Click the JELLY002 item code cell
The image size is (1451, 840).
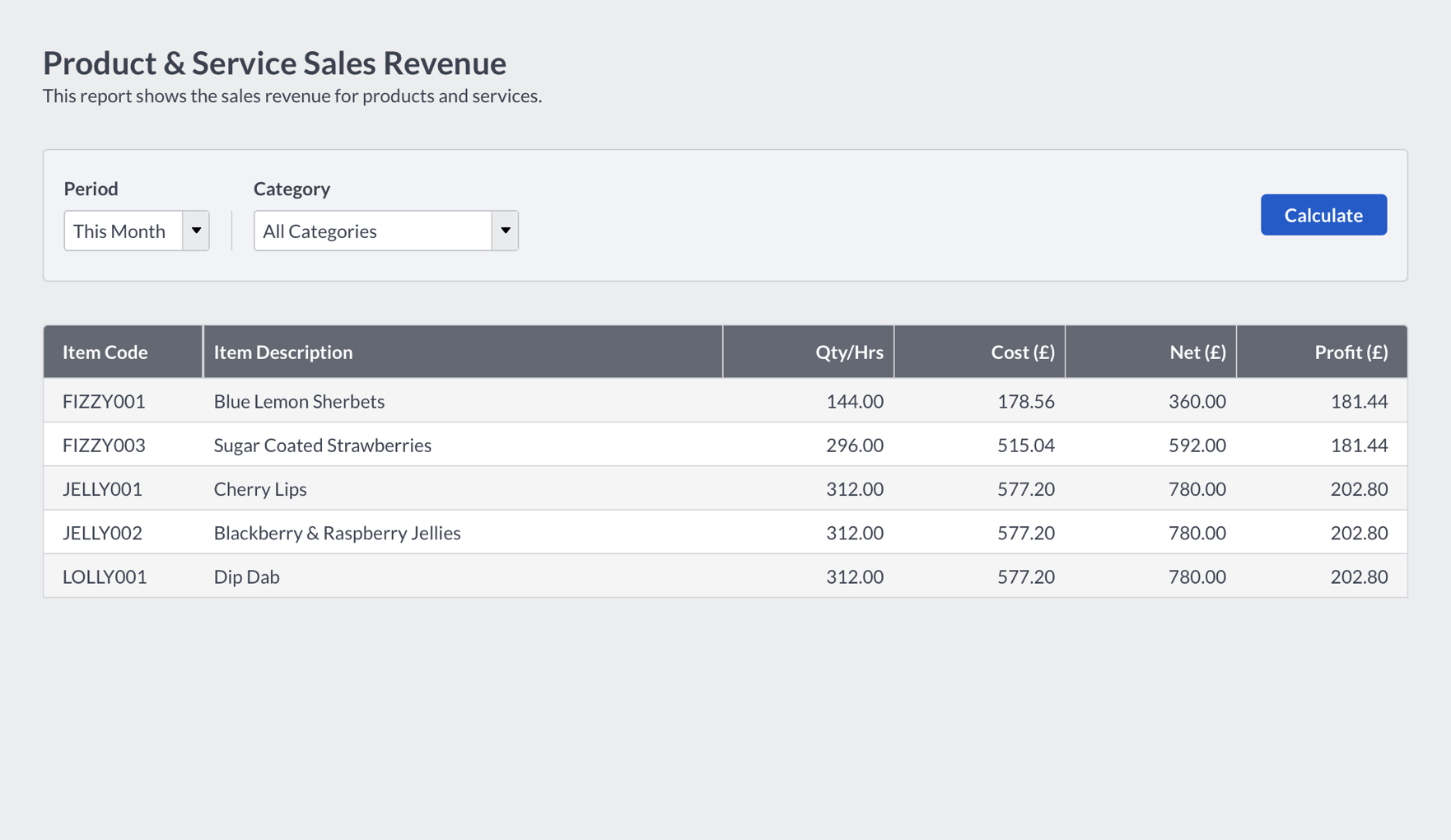(x=102, y=533)
